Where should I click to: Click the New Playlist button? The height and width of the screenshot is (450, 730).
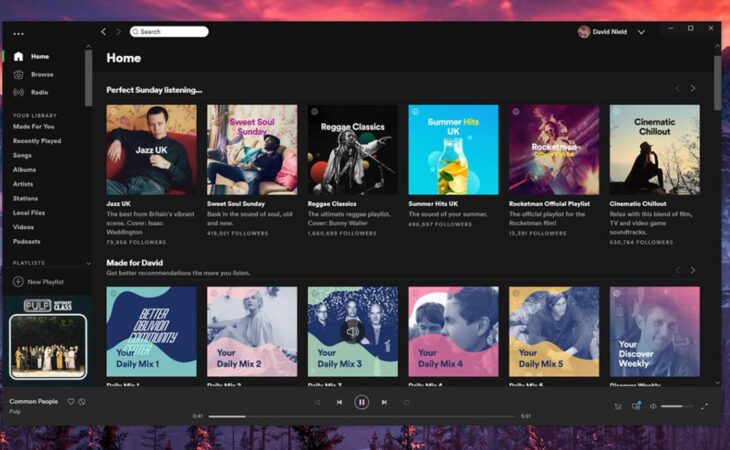(x=40, y=282)
